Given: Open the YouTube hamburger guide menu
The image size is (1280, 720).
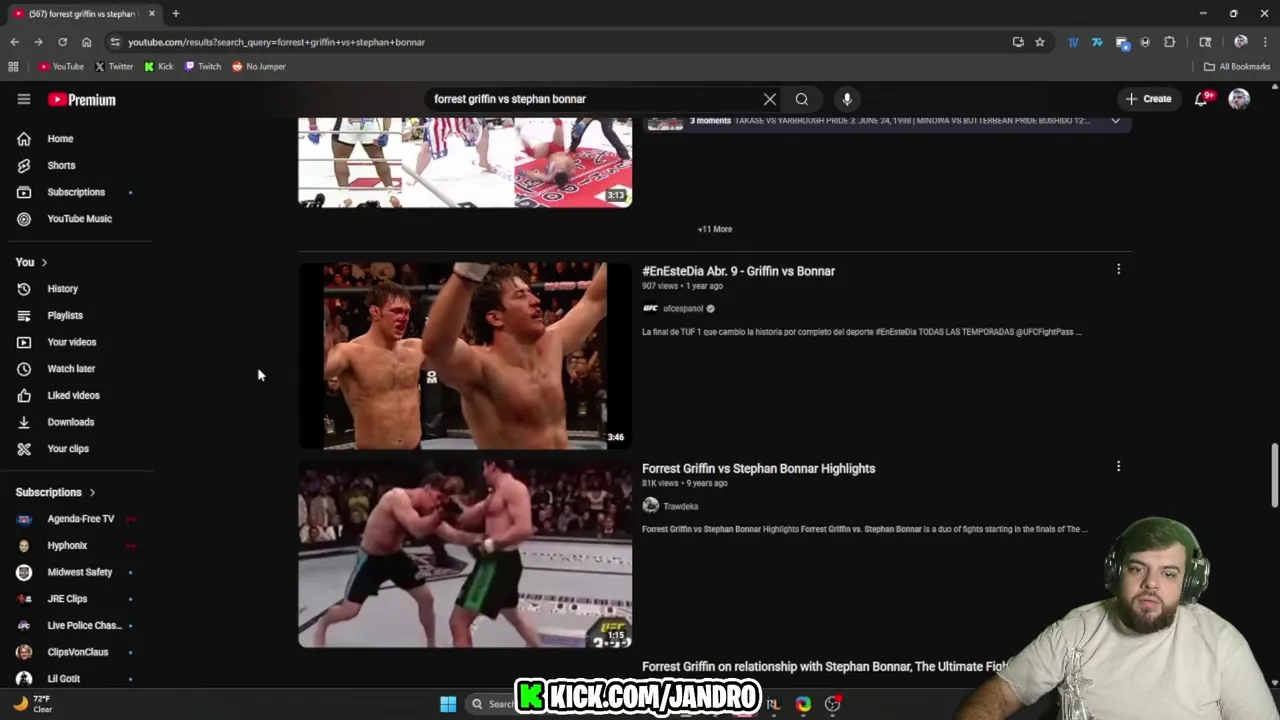Looking at the screenshot, I should click(24, 99).
